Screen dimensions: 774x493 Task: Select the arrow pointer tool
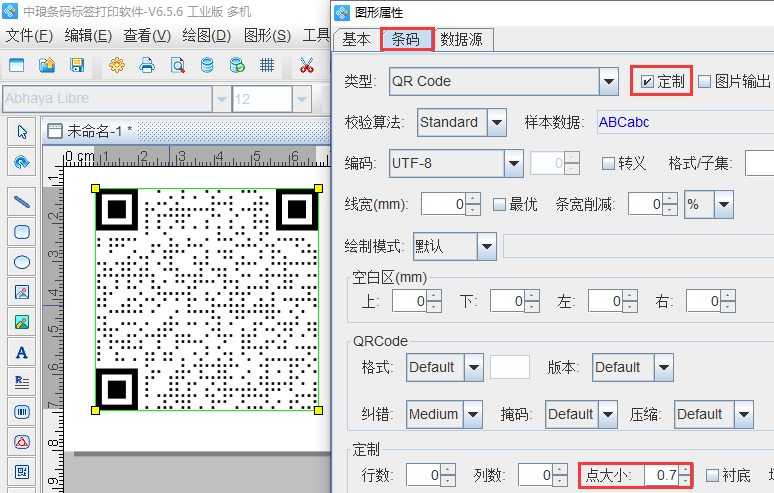click(x=22, y=132)
